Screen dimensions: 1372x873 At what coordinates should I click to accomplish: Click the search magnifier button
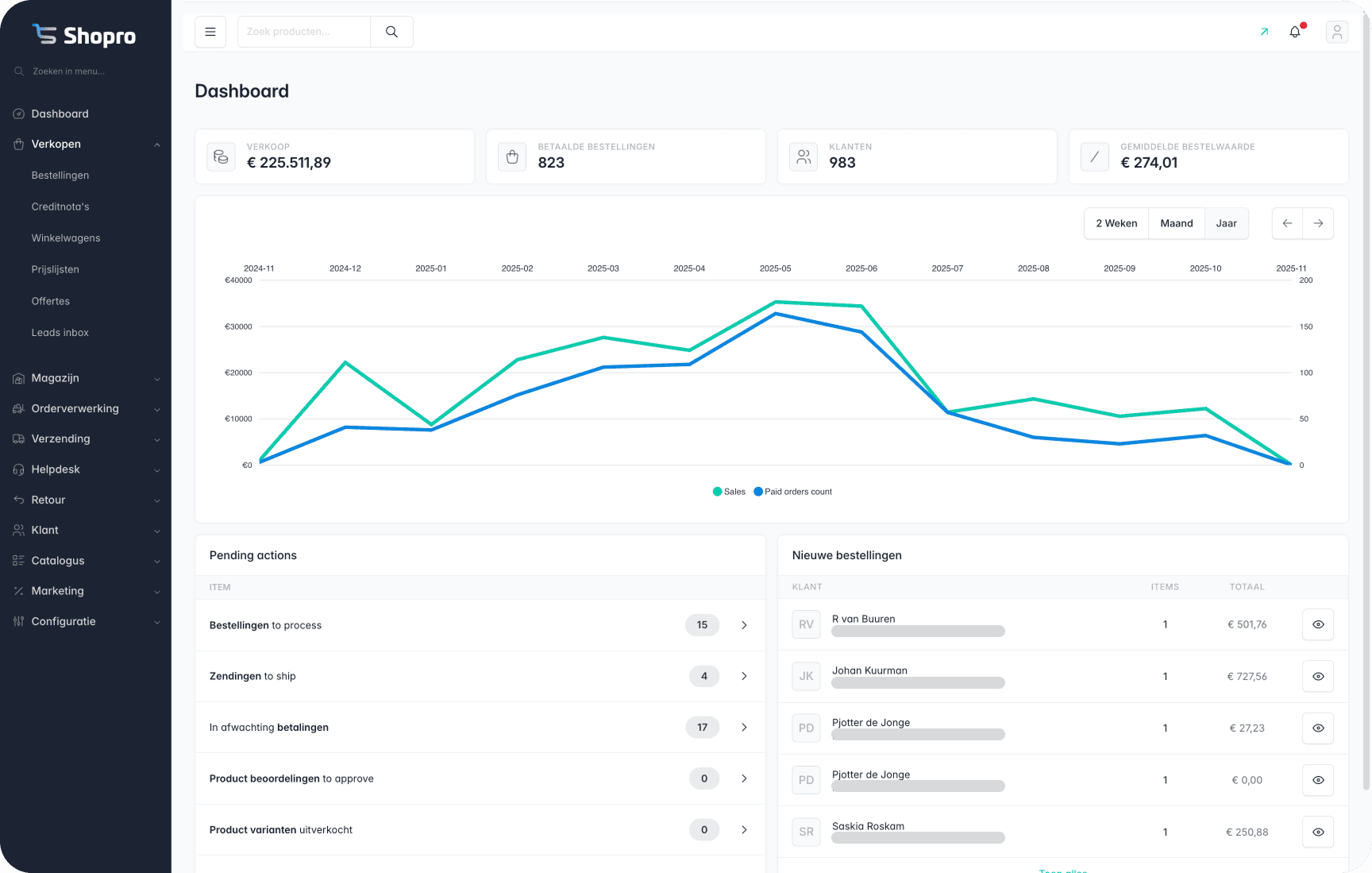point(391,32)
